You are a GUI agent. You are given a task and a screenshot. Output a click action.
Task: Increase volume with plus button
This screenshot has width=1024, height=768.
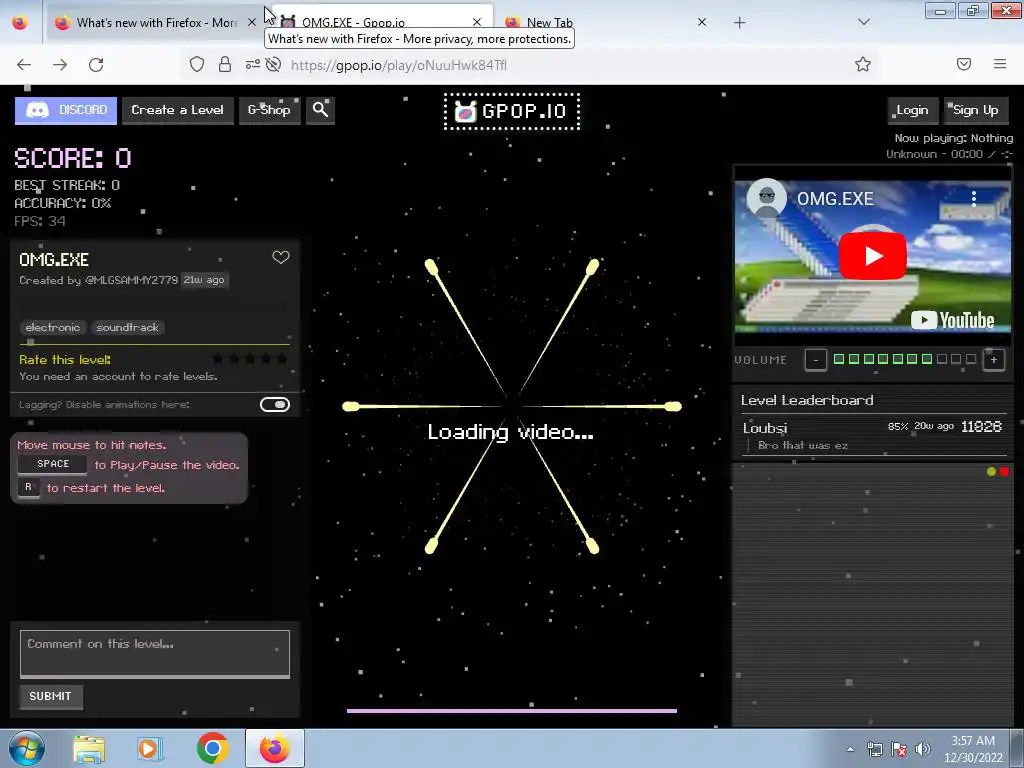[994, 360]
